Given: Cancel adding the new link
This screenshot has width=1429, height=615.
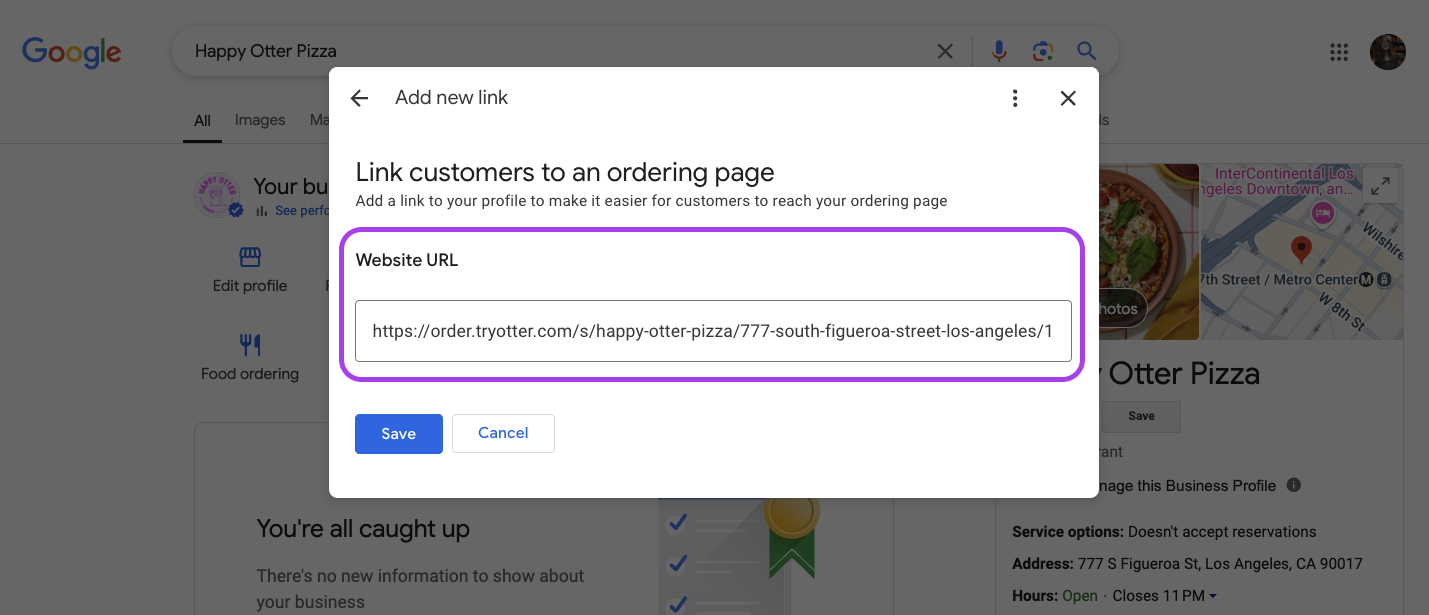Looking at the screenshot, I should click(x=503, y=433).
